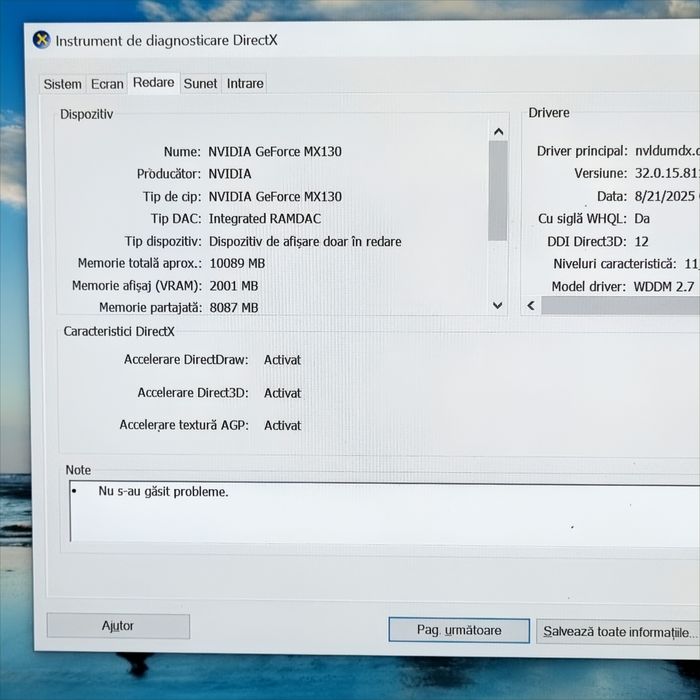The height and width of the screenshot is (700, 700).
Task: Click the Dispozitiv list scroll-up arrow
Action: click(498, 132)
